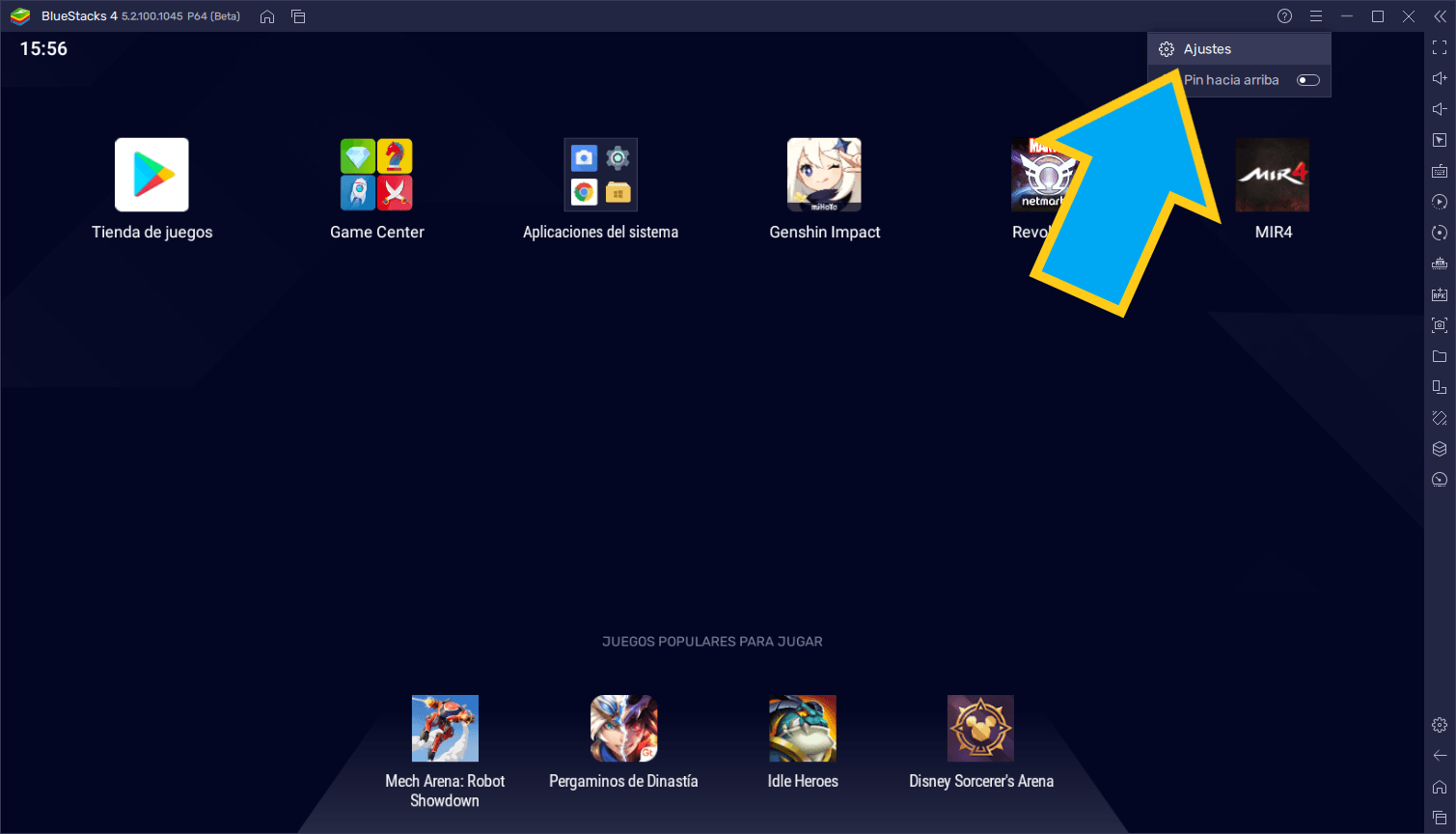Collapse the side toolbar with double chevron
Screen dimensions: 1456x834
click(1440, 16)
